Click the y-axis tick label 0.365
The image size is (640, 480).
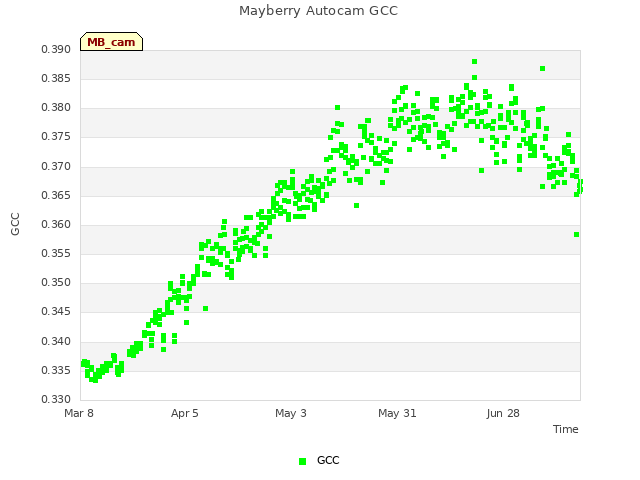[x=56, y=196]
